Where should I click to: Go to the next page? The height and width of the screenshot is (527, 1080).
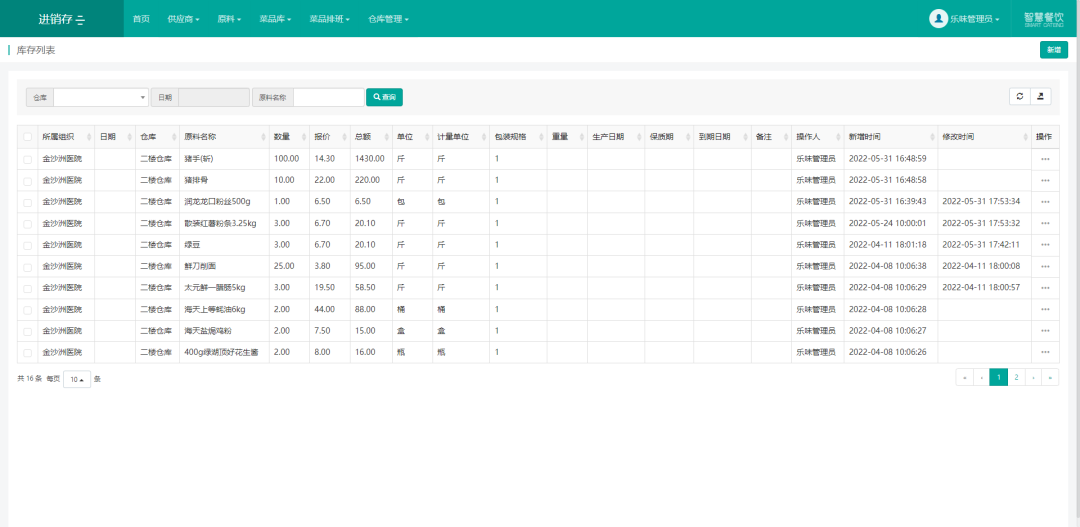(1033, 377)
